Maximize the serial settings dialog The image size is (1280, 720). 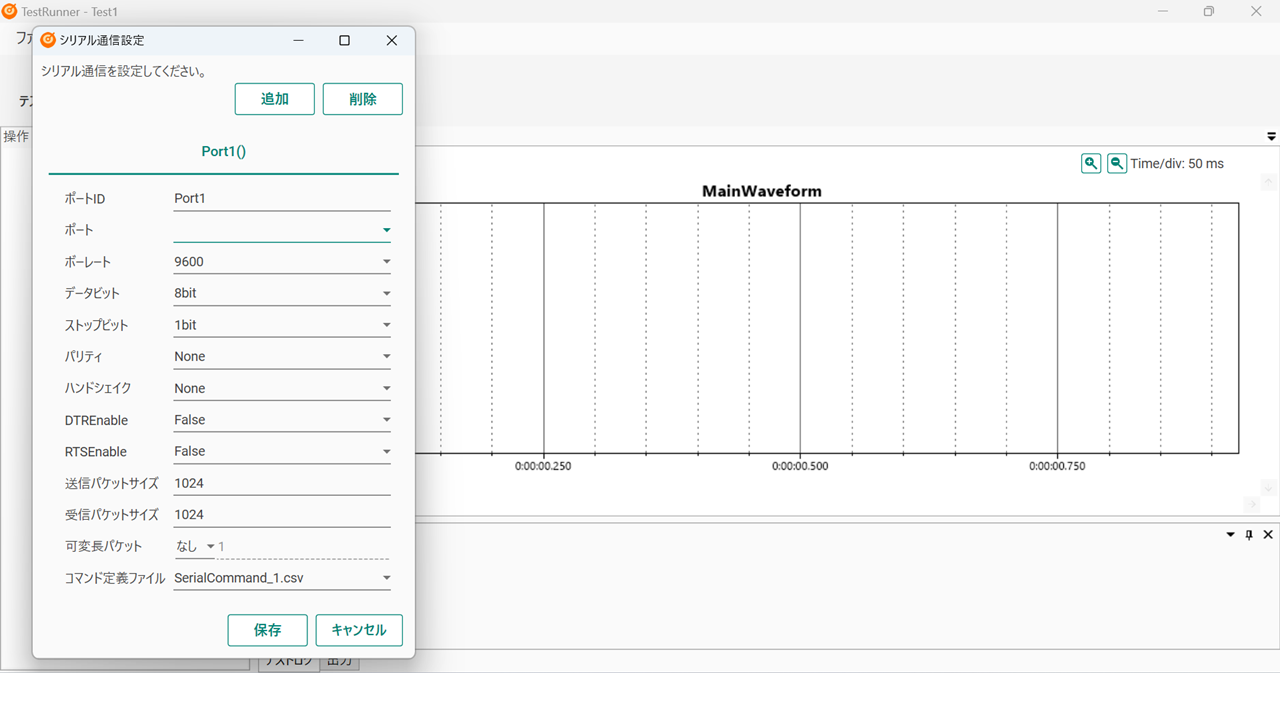(344, 40)
